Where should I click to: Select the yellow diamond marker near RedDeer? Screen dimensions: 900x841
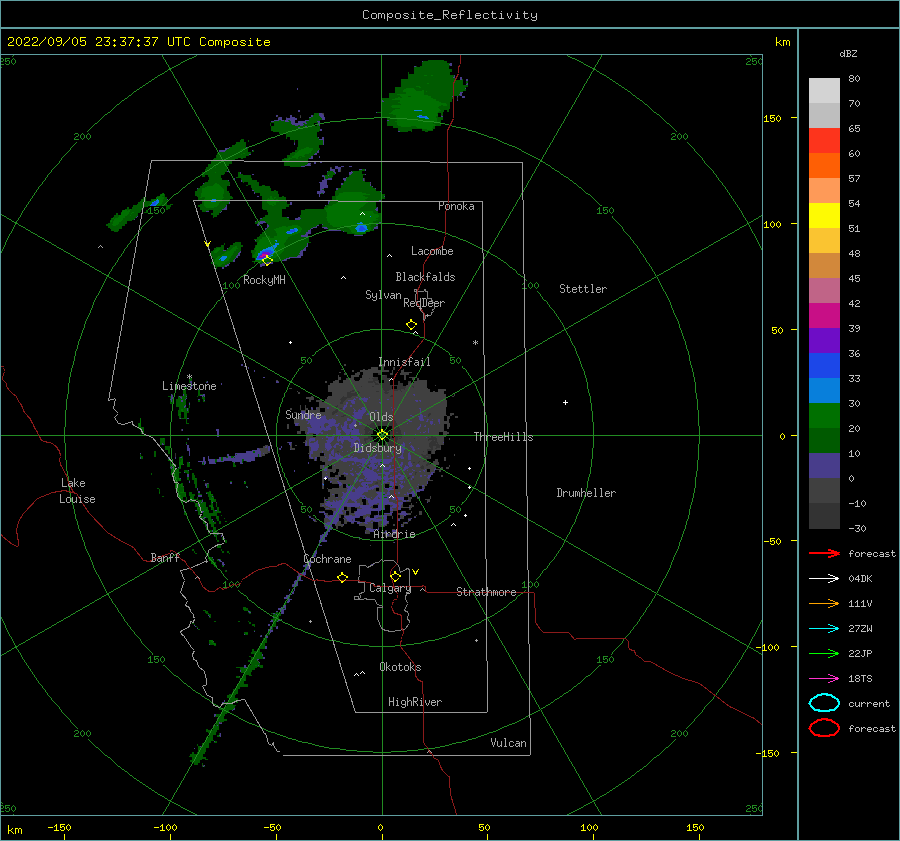pyautogui.click(x=412, y=325)
